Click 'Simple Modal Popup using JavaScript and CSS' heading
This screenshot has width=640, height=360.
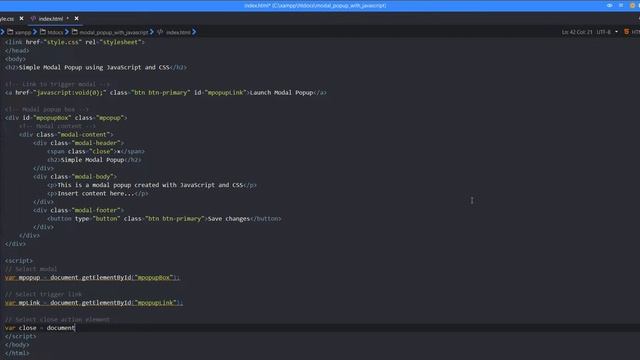click(x=94, y=67)
